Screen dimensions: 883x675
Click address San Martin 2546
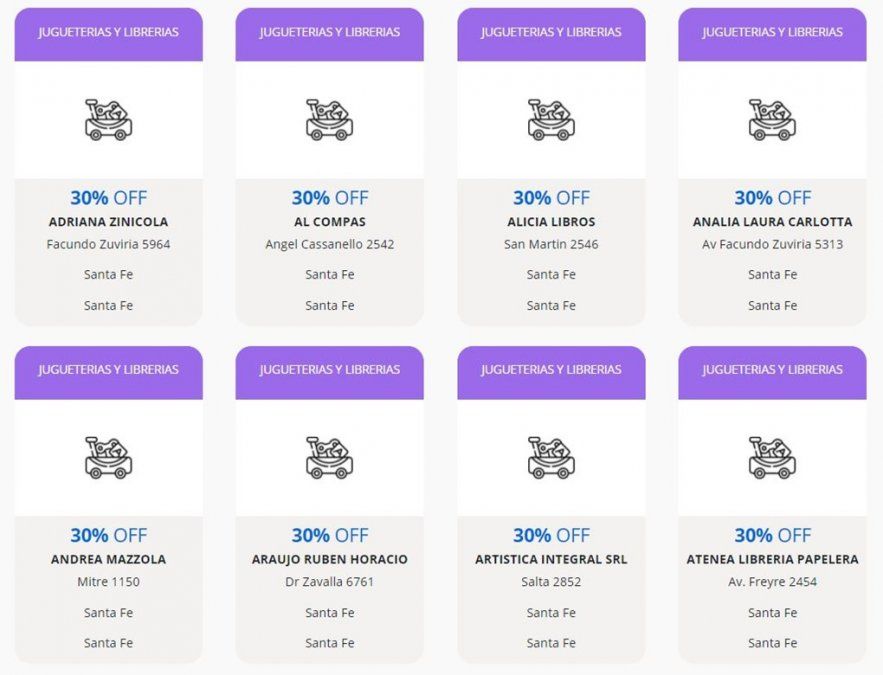tap(551, 244)
